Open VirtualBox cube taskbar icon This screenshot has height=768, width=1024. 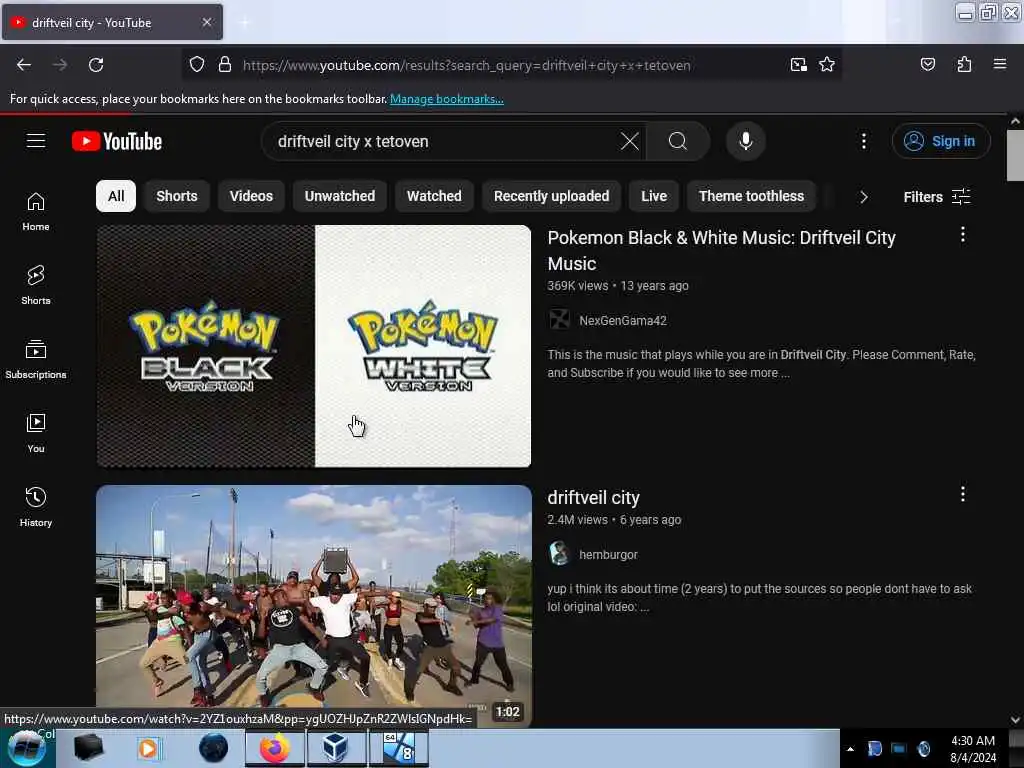(336, 748)
